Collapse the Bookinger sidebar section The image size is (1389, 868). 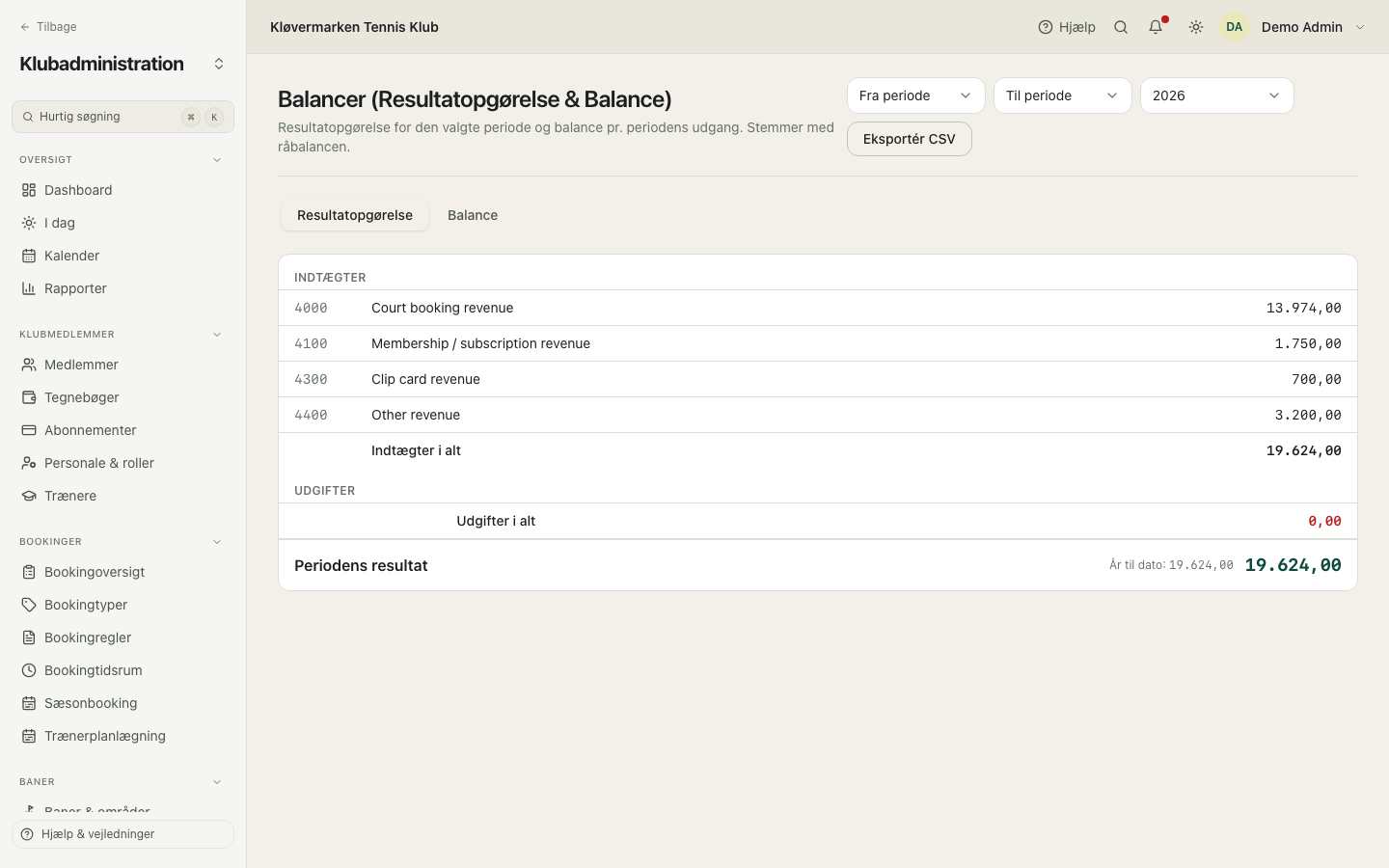[x=217, y=542]
